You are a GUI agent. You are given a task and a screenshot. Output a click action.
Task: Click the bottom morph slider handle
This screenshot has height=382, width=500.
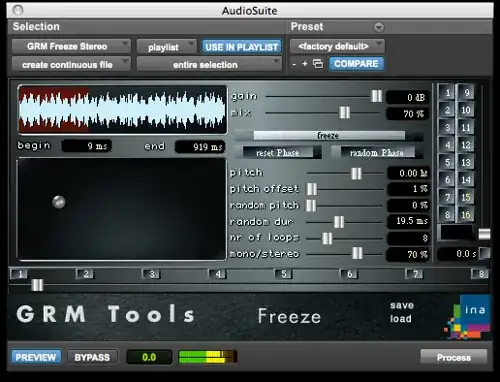pyautogui.click(x=37, y=285)
